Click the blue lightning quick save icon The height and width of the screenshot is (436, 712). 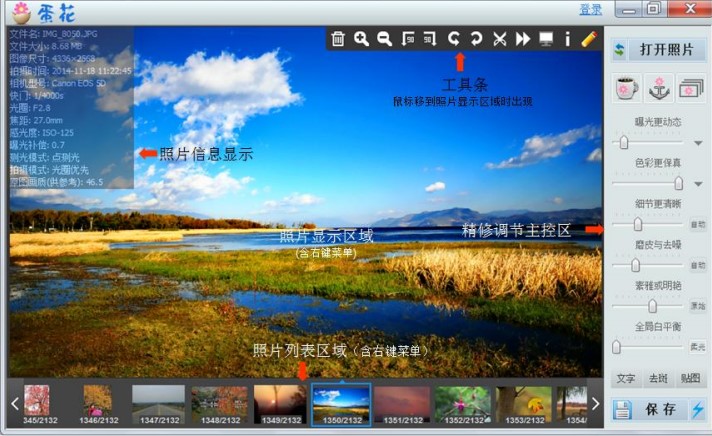click(x=697, y=409)
